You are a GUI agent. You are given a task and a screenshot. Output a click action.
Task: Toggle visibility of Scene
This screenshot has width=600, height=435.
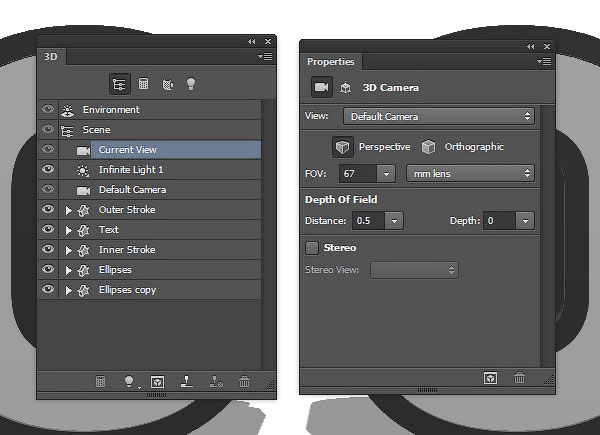48,129
